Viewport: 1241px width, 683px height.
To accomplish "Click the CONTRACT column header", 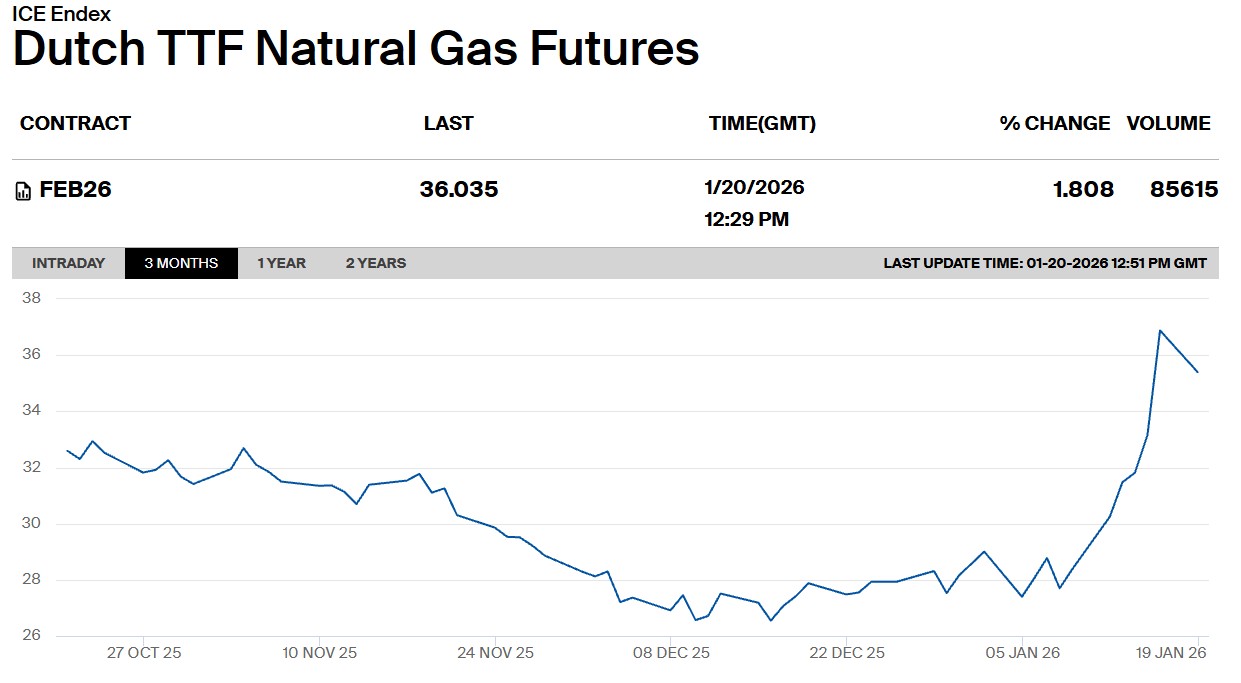I will coord(75,123).
